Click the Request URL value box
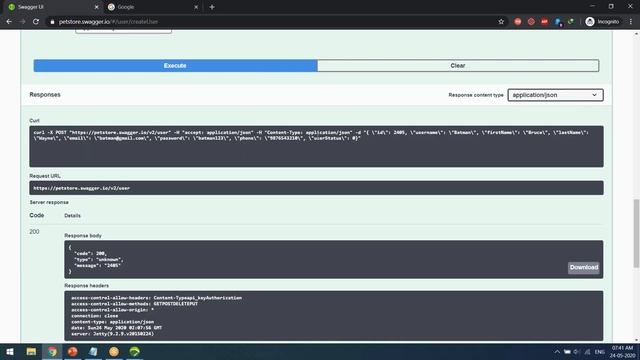This screenshot has height=360, width=640. [x=316, y=188]
